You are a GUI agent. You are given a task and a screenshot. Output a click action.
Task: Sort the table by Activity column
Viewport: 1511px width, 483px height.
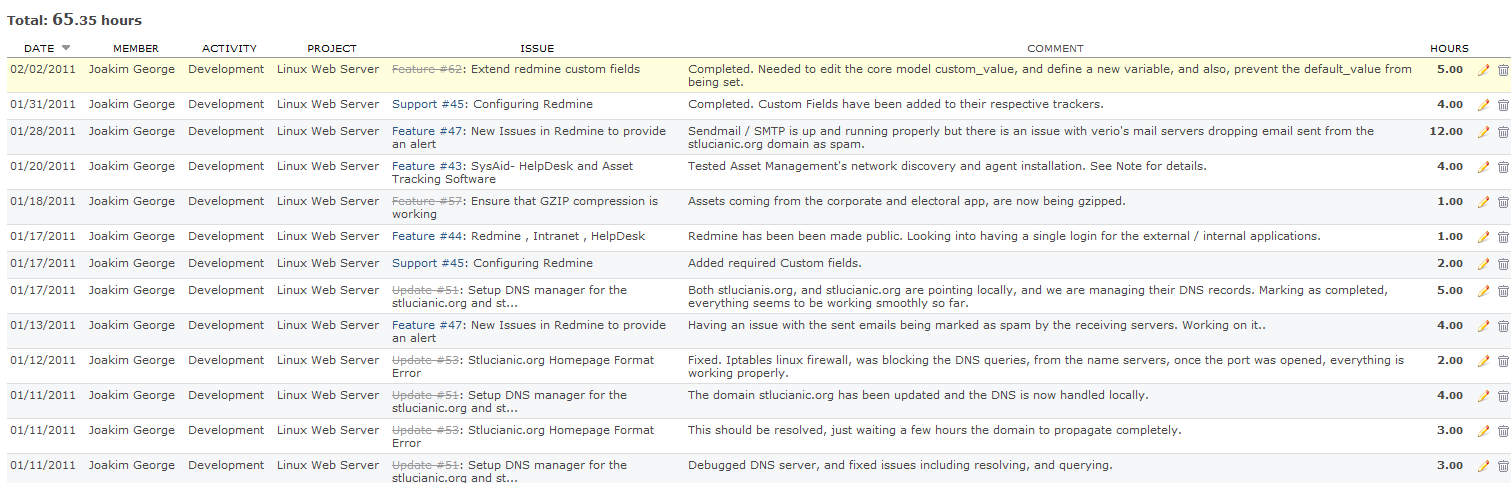[229, 48]
